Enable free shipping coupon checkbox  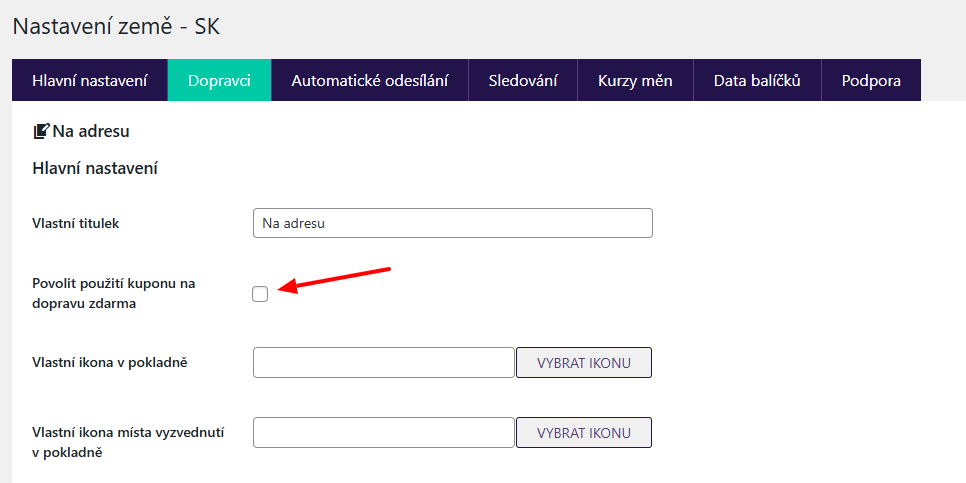(260, 294)
